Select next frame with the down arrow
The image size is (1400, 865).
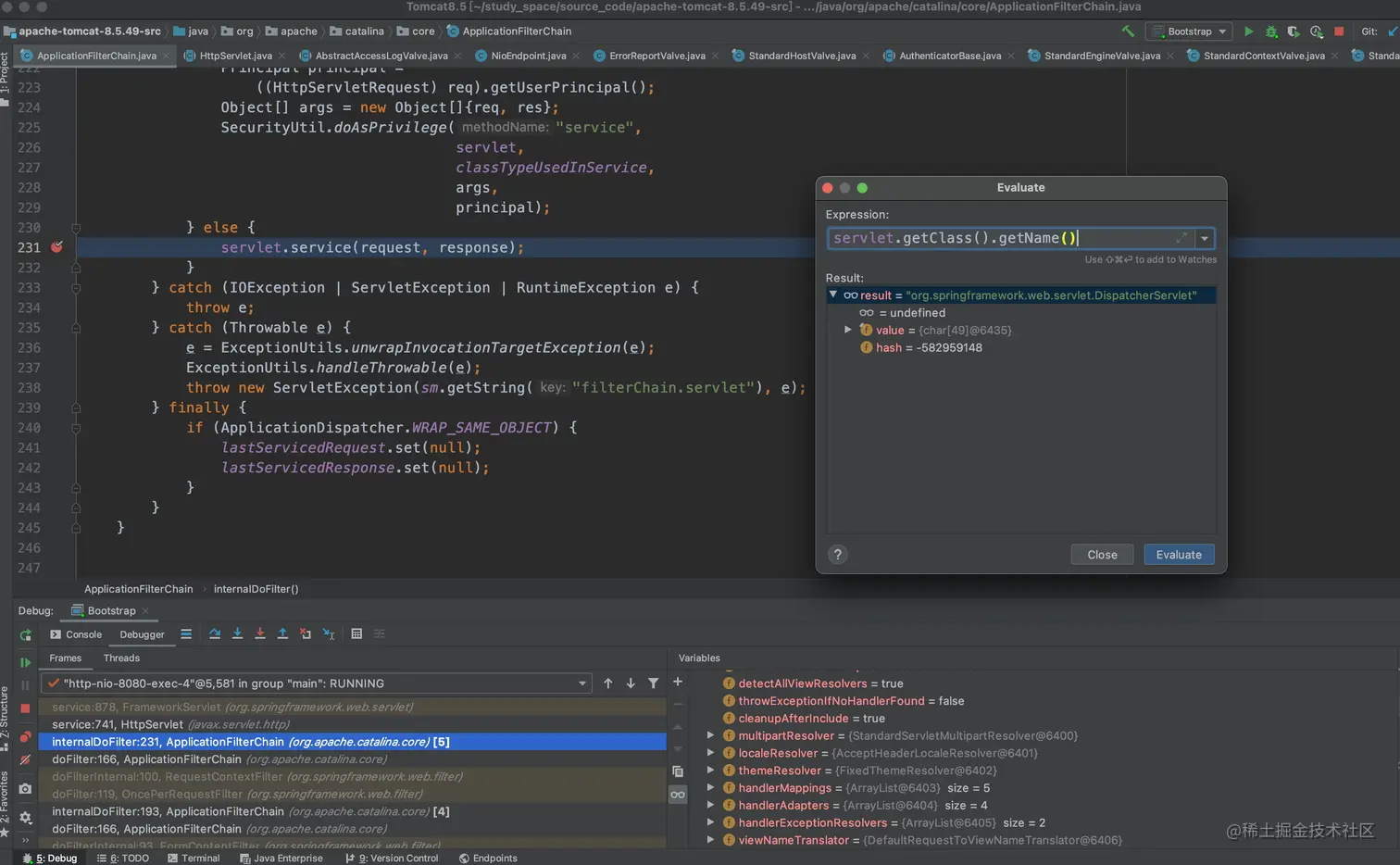tap(631, 683)
